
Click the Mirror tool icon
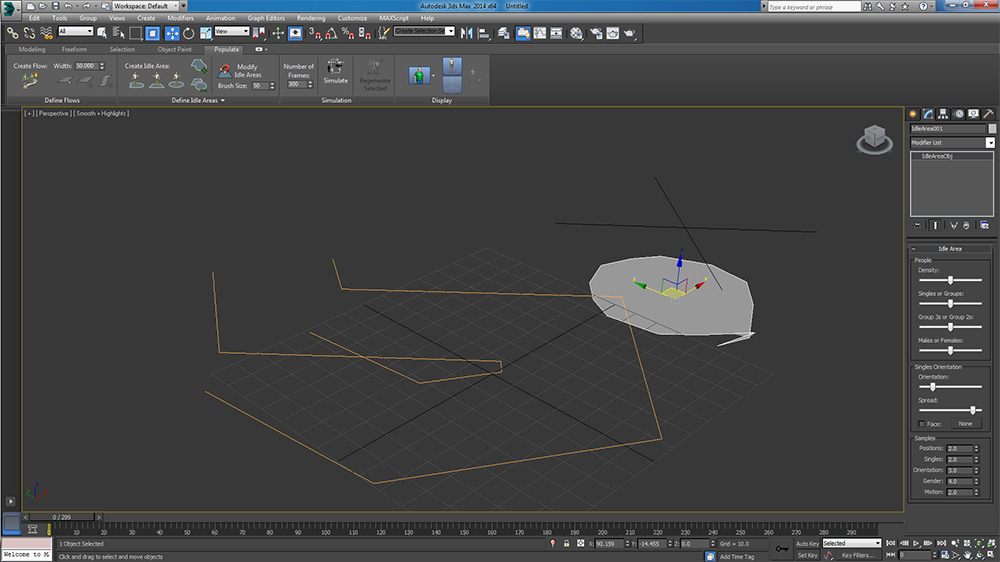point(467,33)
